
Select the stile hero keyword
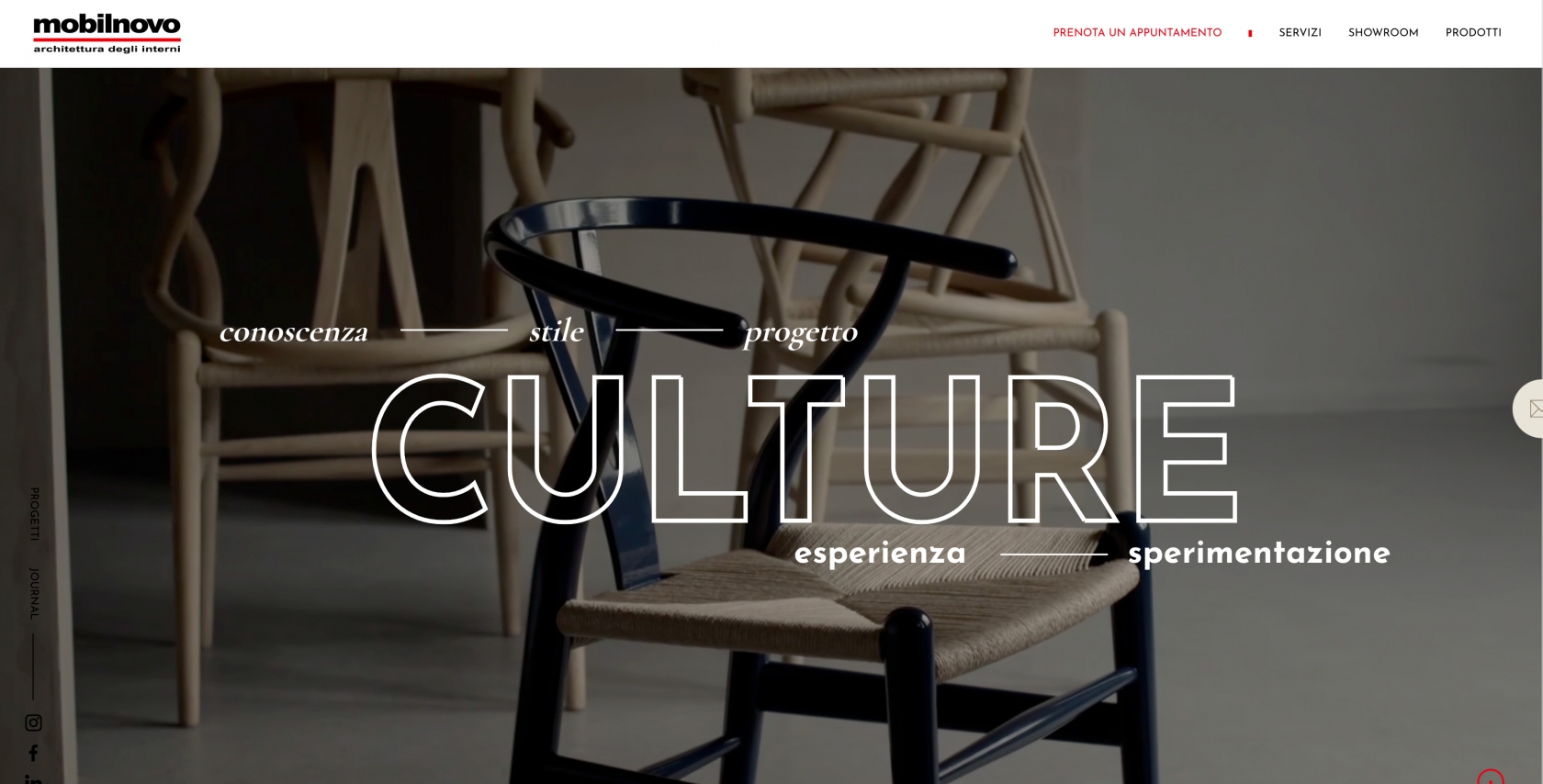pyautogui.click(x=557, y=330)
